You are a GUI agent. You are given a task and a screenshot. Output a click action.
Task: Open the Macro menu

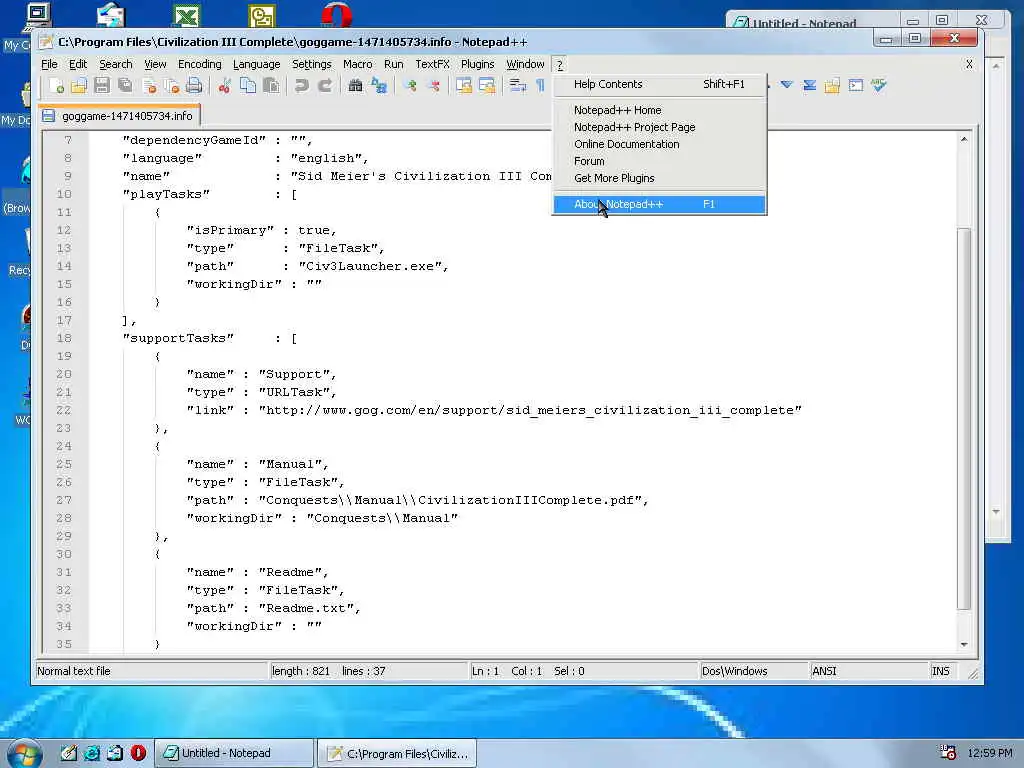pyautogui.click(x=357, y=64)
